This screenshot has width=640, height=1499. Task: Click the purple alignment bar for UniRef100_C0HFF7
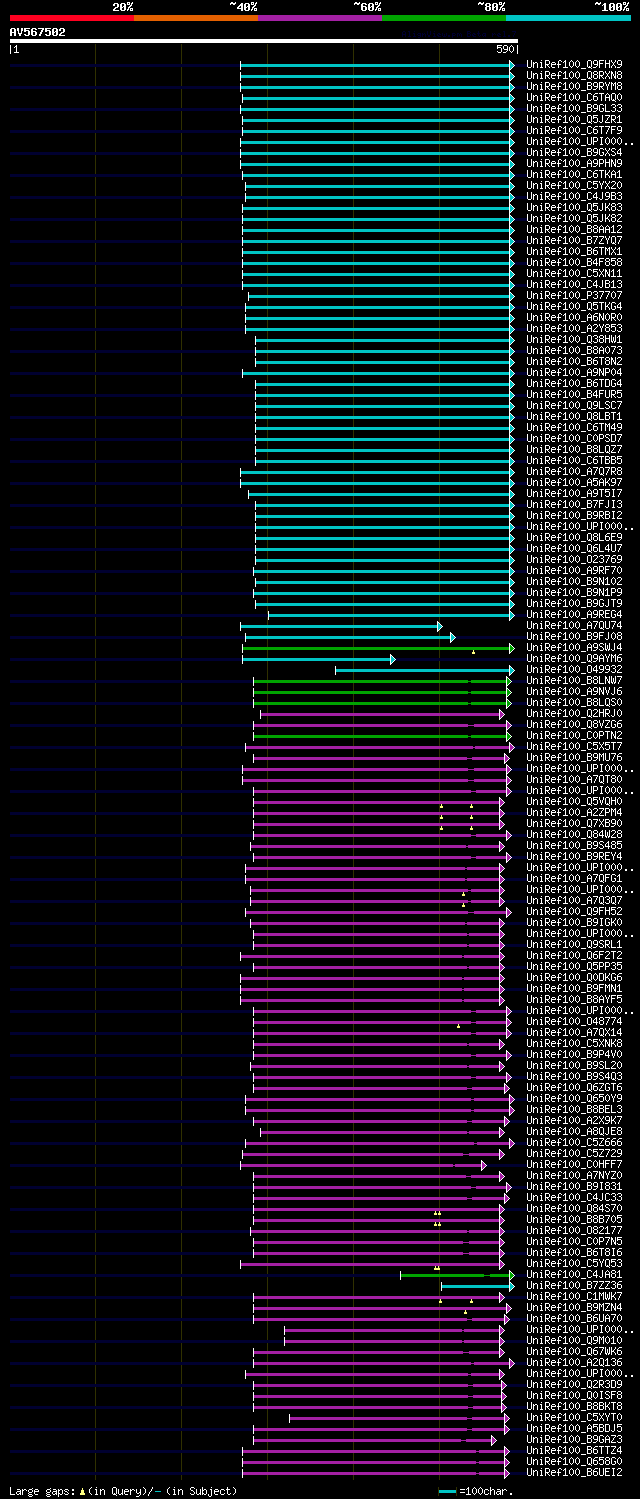point(364,1165)
